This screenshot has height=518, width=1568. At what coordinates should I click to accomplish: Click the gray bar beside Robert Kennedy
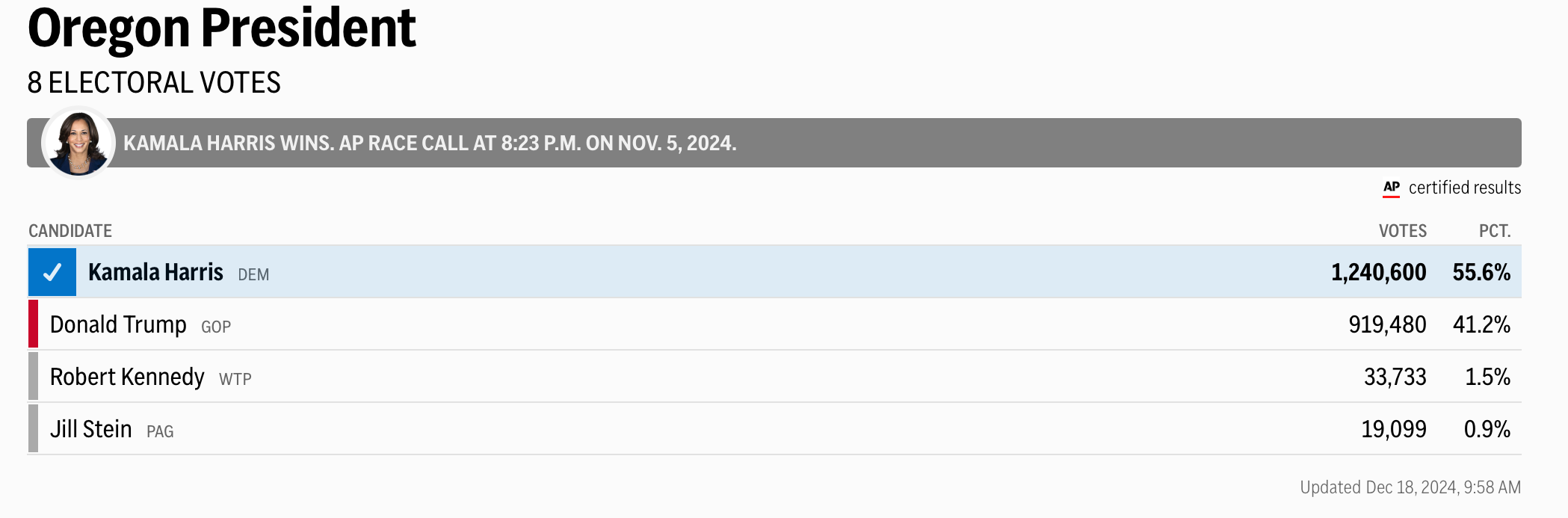tap(33, 377)
